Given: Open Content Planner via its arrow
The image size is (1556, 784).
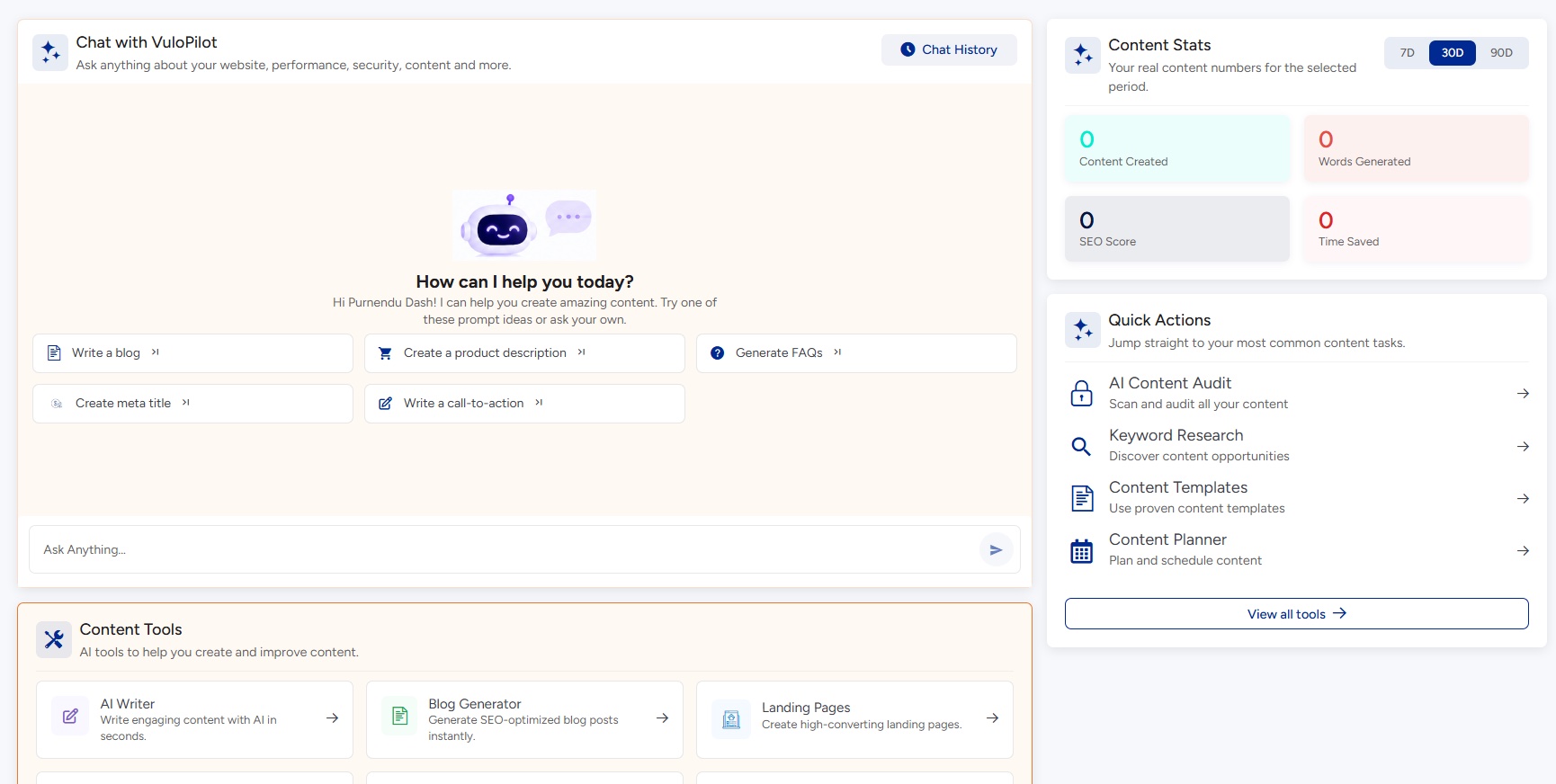Looking at the screenshot, I should coord(1523,550).
